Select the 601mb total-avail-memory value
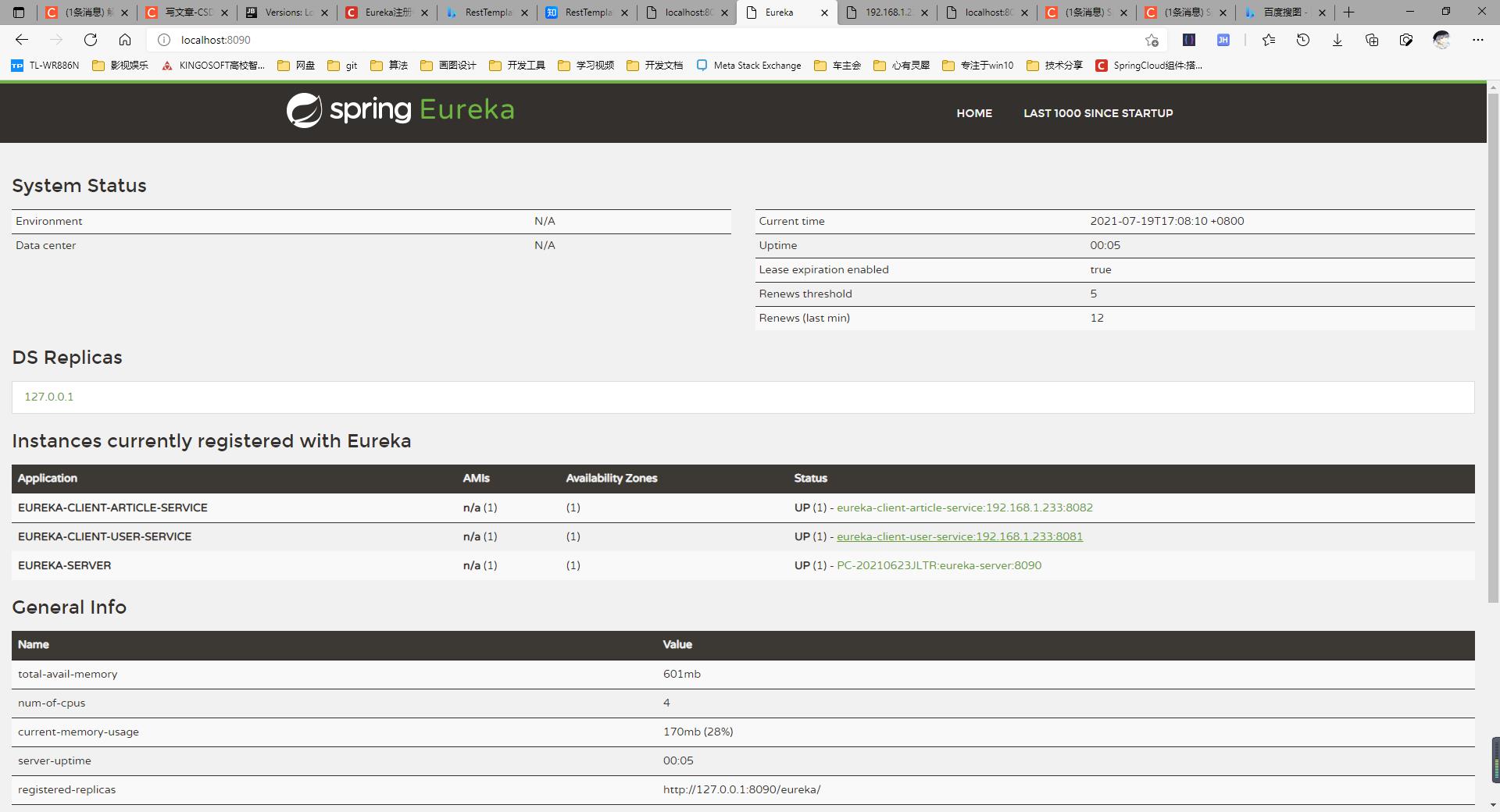This screenshot has height=812, width=1500. [681, 674]
